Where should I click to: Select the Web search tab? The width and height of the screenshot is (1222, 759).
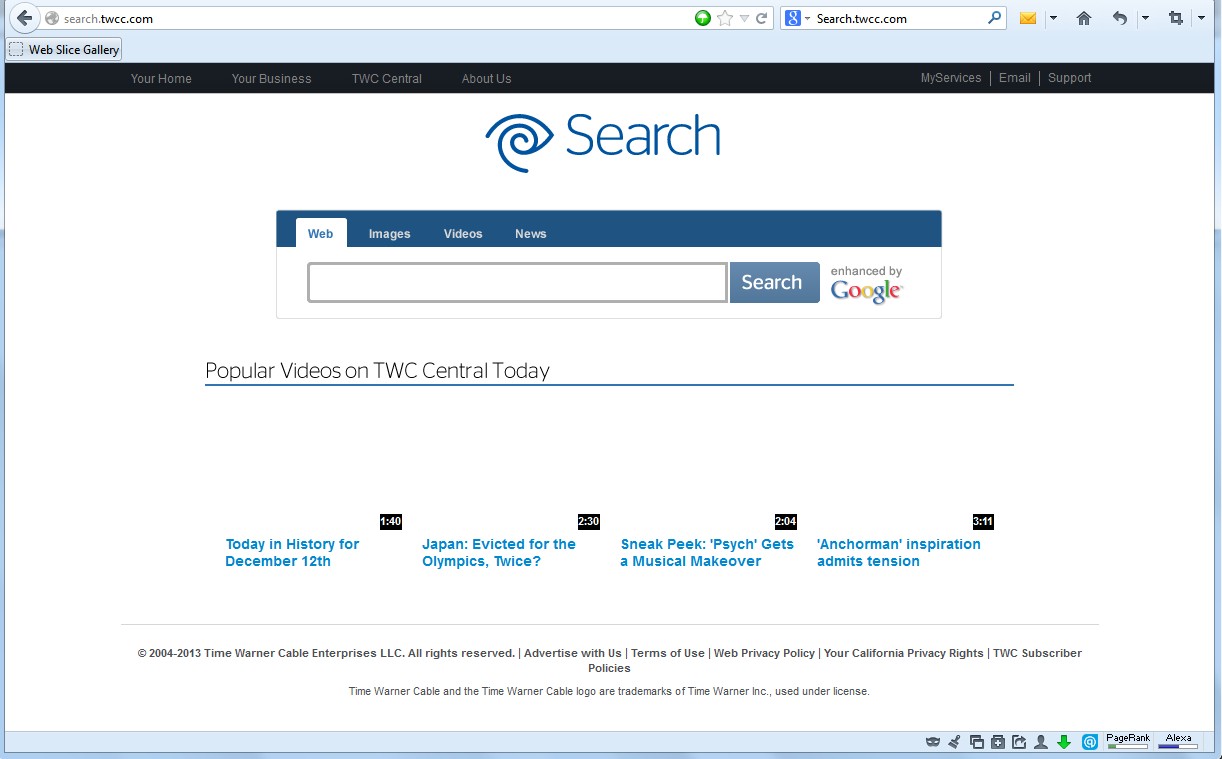[321, 233]
